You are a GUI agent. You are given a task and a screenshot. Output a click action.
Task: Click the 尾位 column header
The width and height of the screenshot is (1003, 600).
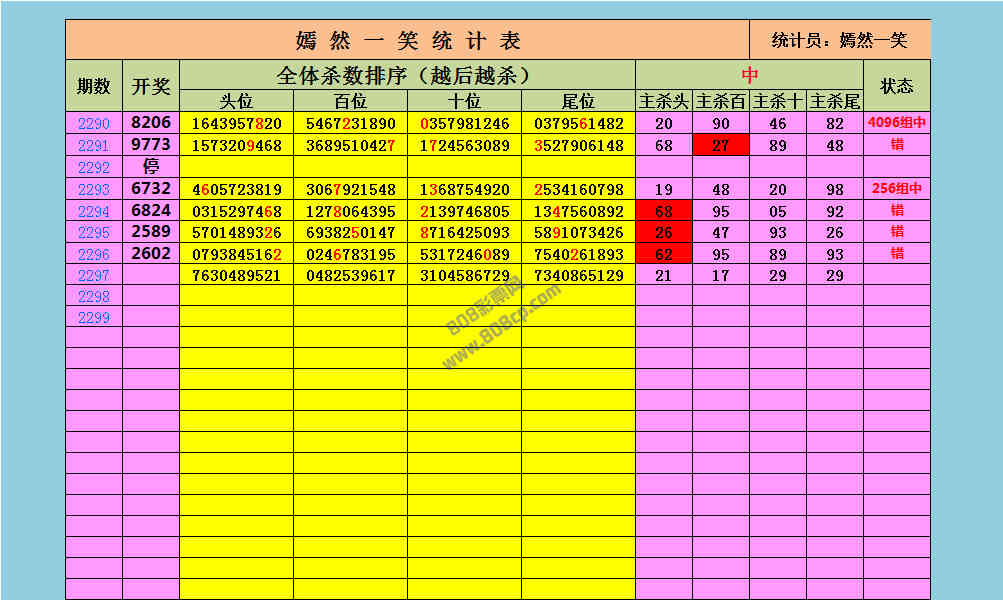578,101
